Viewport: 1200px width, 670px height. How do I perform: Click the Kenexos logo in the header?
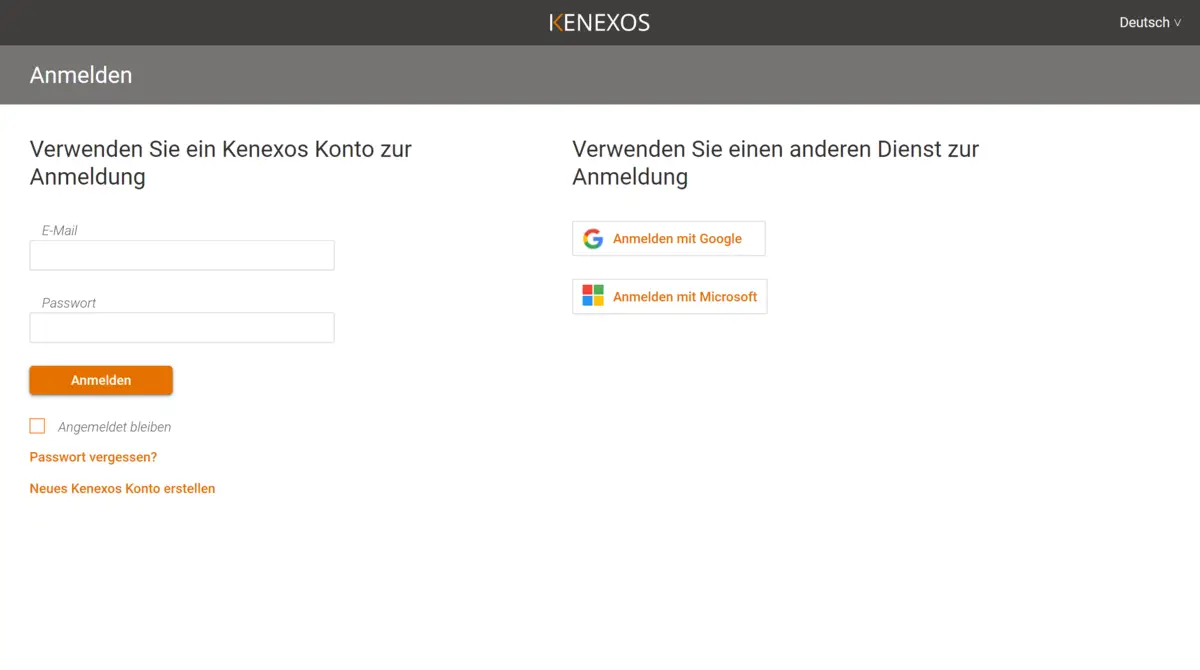coord(600,22)
